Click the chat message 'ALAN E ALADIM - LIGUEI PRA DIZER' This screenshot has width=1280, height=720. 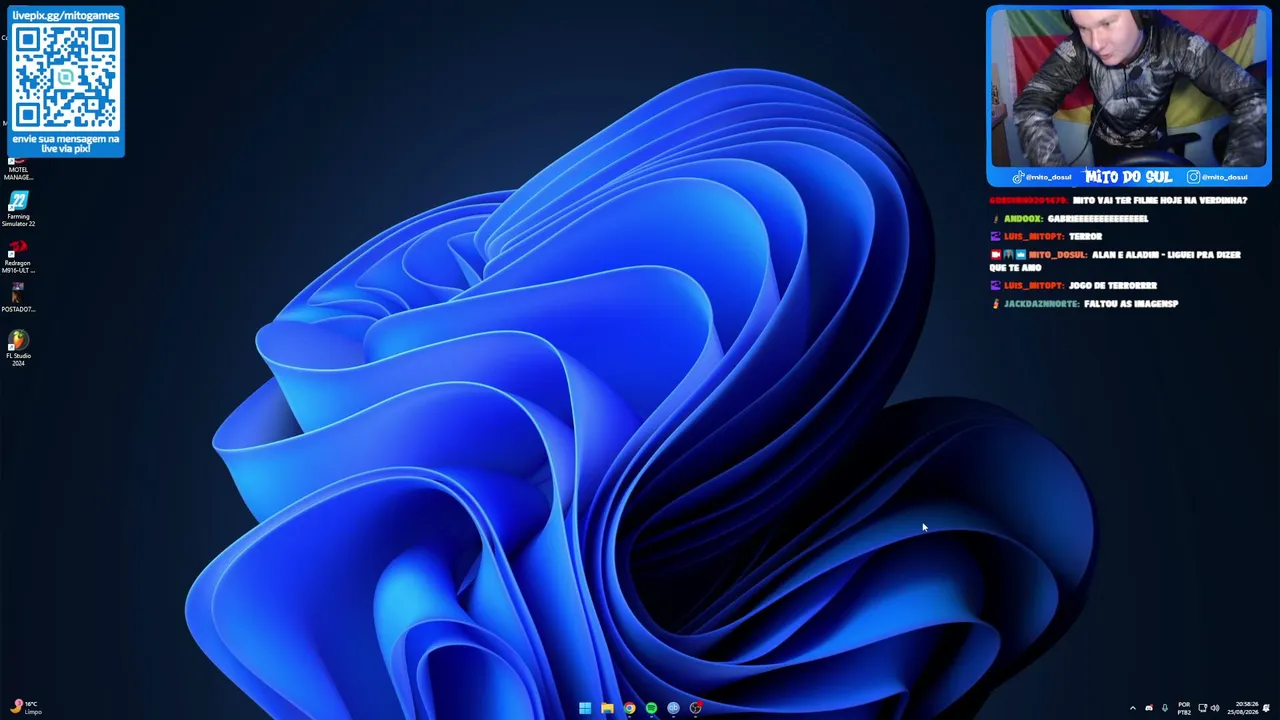1166,254
